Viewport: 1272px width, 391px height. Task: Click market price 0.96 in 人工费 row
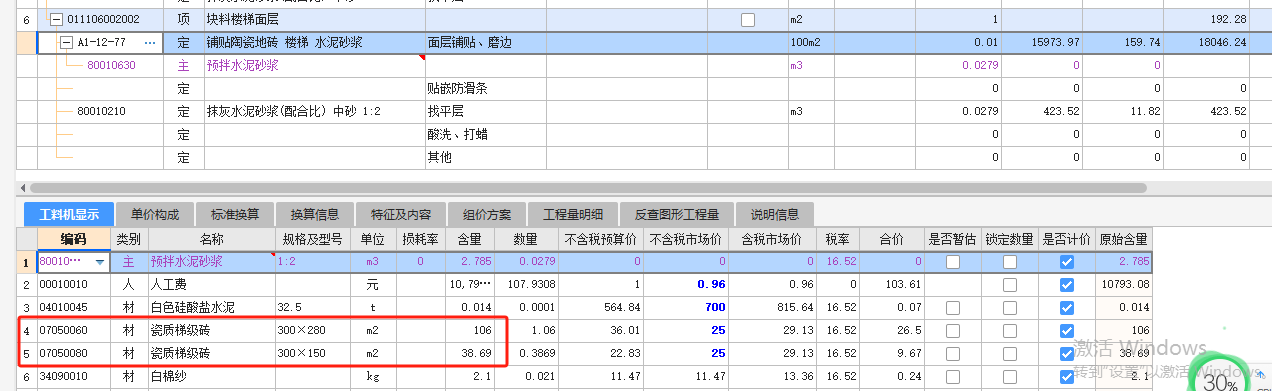click(686, 284)
